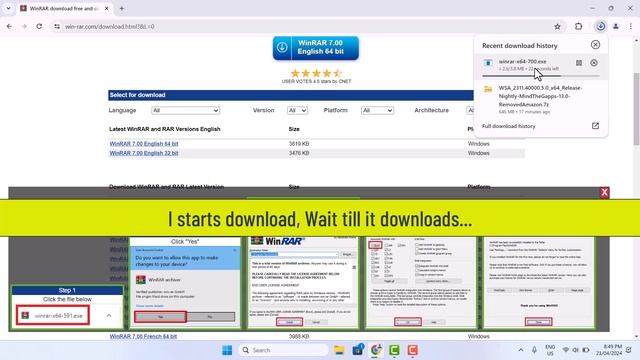Click the 3619 KB size cell
Image resolution: width=640 pixels, height=360 pixels.
tap(299, 144)
